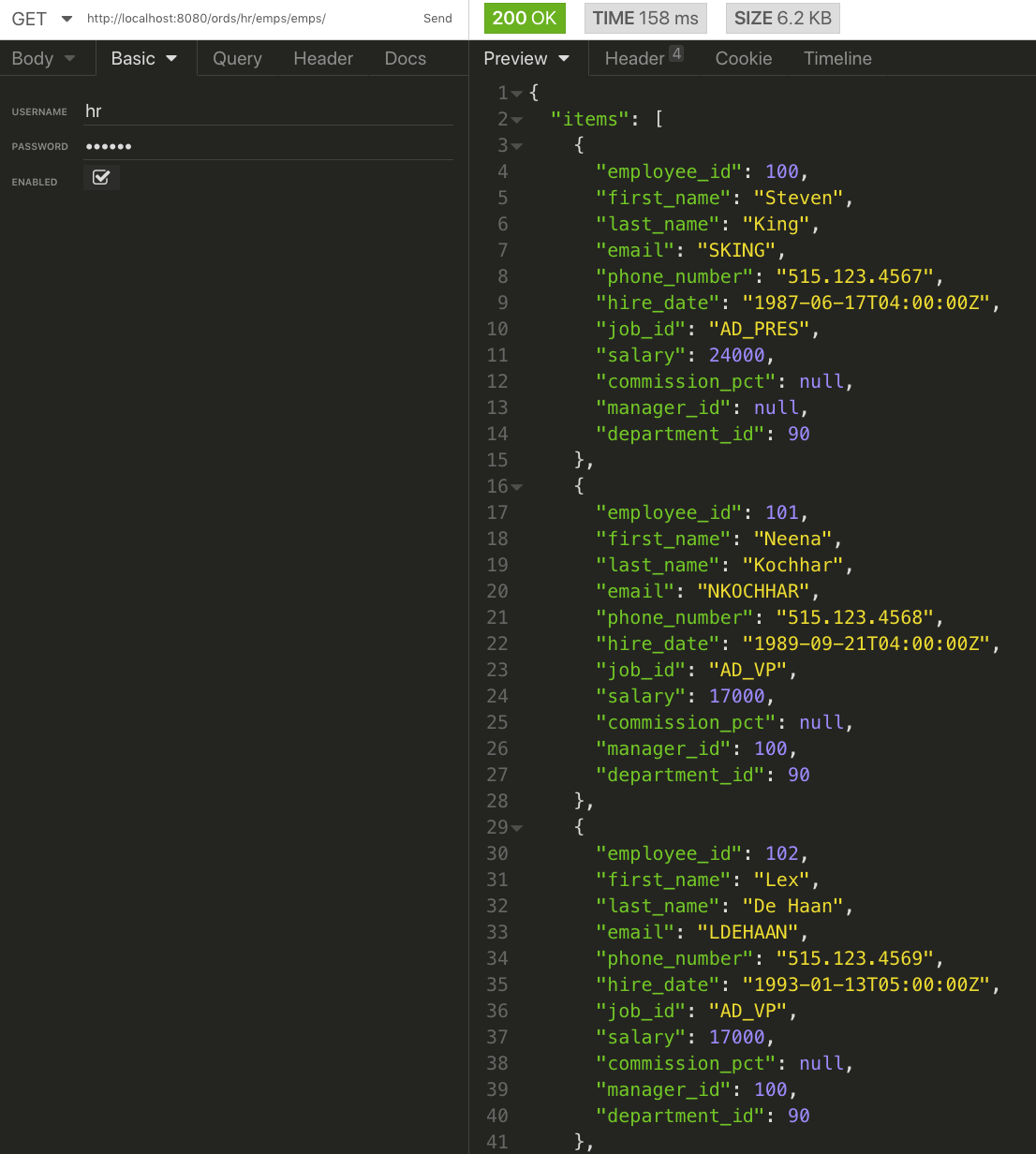
Task: Click the "Neena" first name value
Action: pyautogui.click(x=793, y=539)
